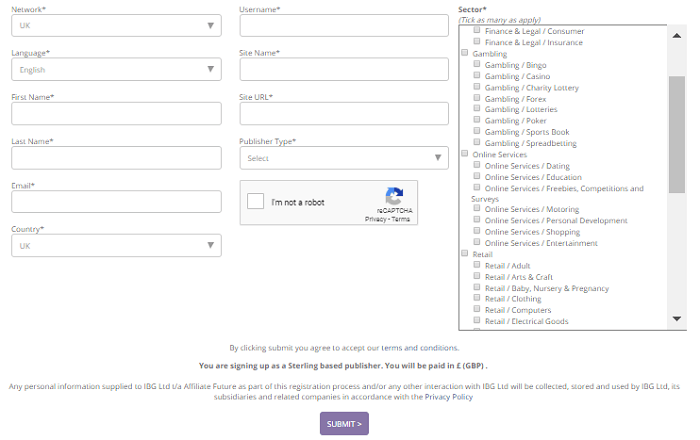Click the Submit button
This screenshot has width=700, height=440.
coord(344,423)
